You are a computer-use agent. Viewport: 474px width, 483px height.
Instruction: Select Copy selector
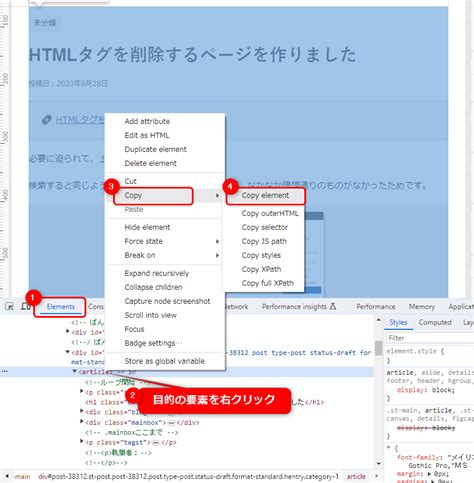[265, 227]
